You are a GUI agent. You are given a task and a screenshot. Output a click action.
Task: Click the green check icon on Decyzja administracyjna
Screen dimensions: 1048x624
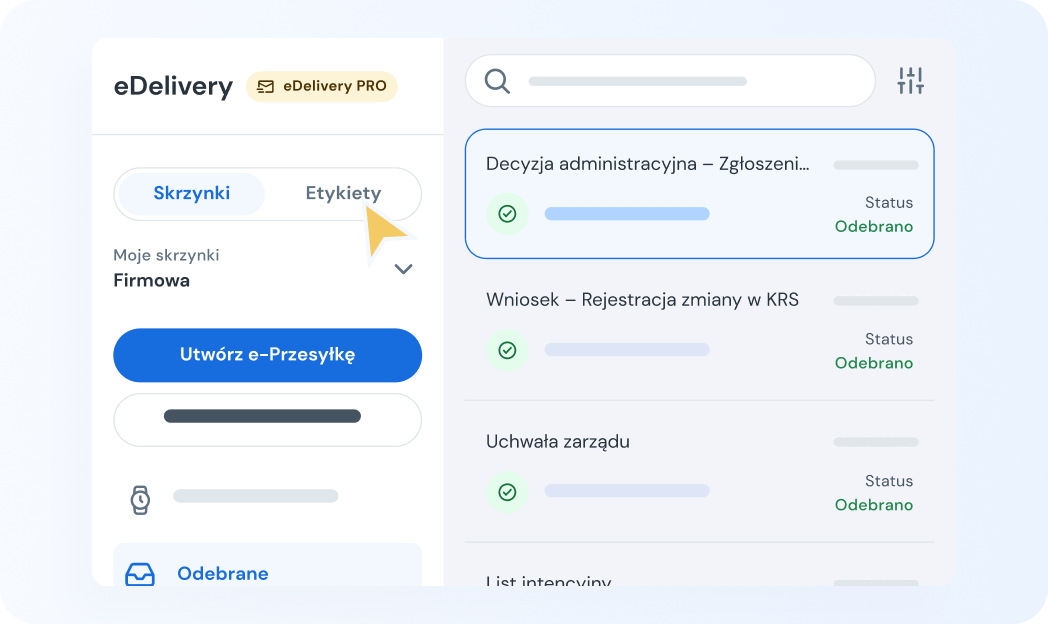(x=507, y=213)
